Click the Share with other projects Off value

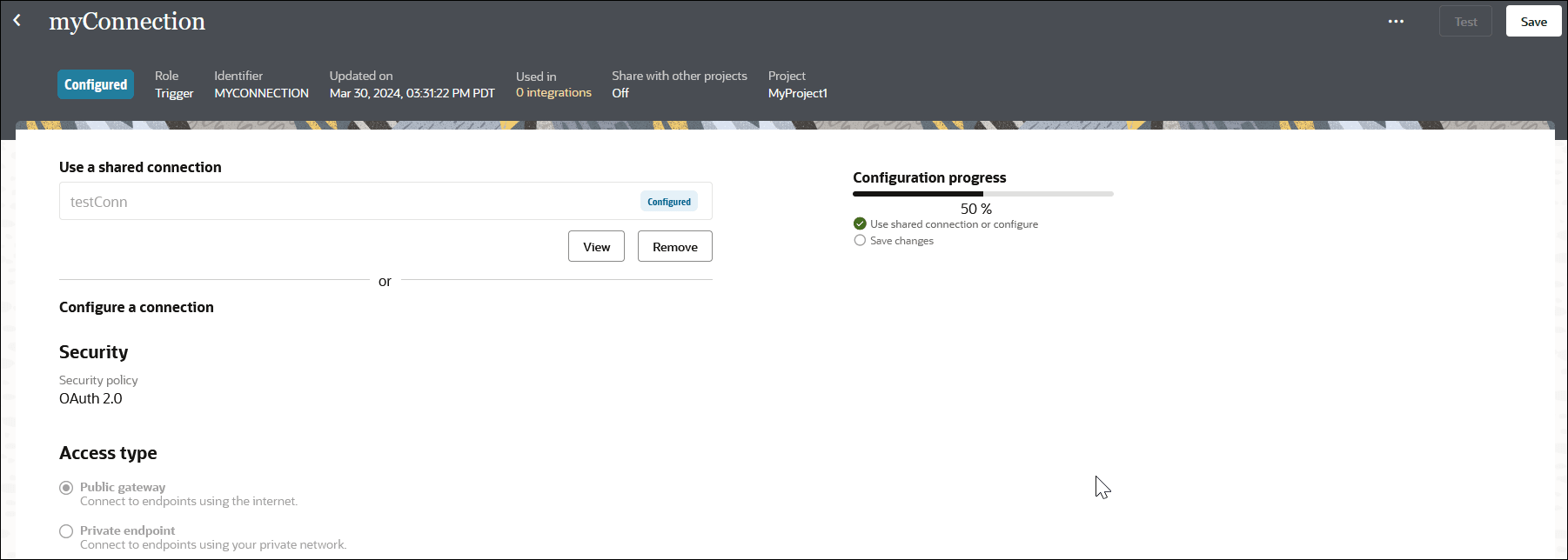coord(620,93)
